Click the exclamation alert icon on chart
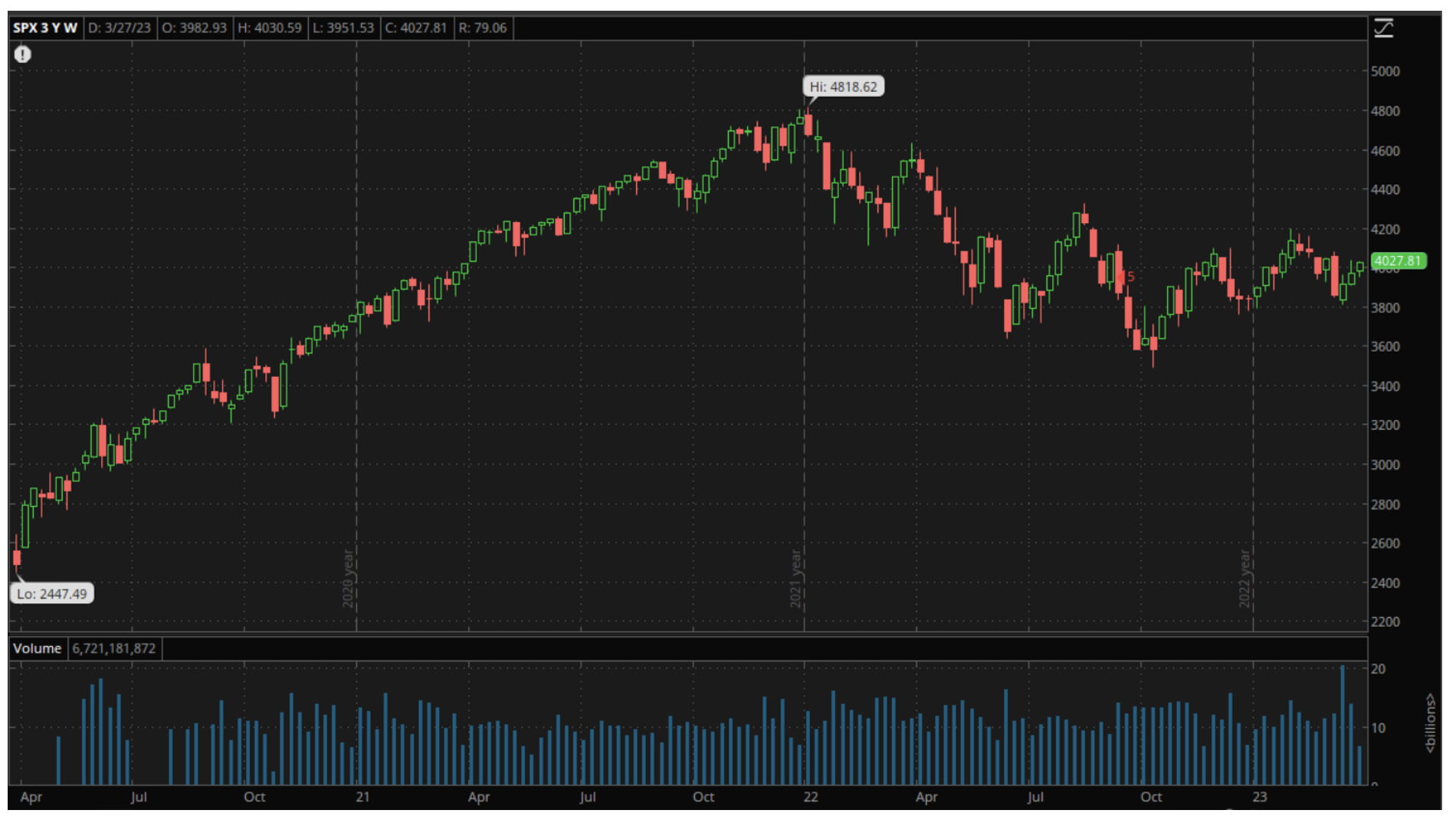Viewport: 1456px width, 820px height. pyautogui.click(x=23, y=54)
